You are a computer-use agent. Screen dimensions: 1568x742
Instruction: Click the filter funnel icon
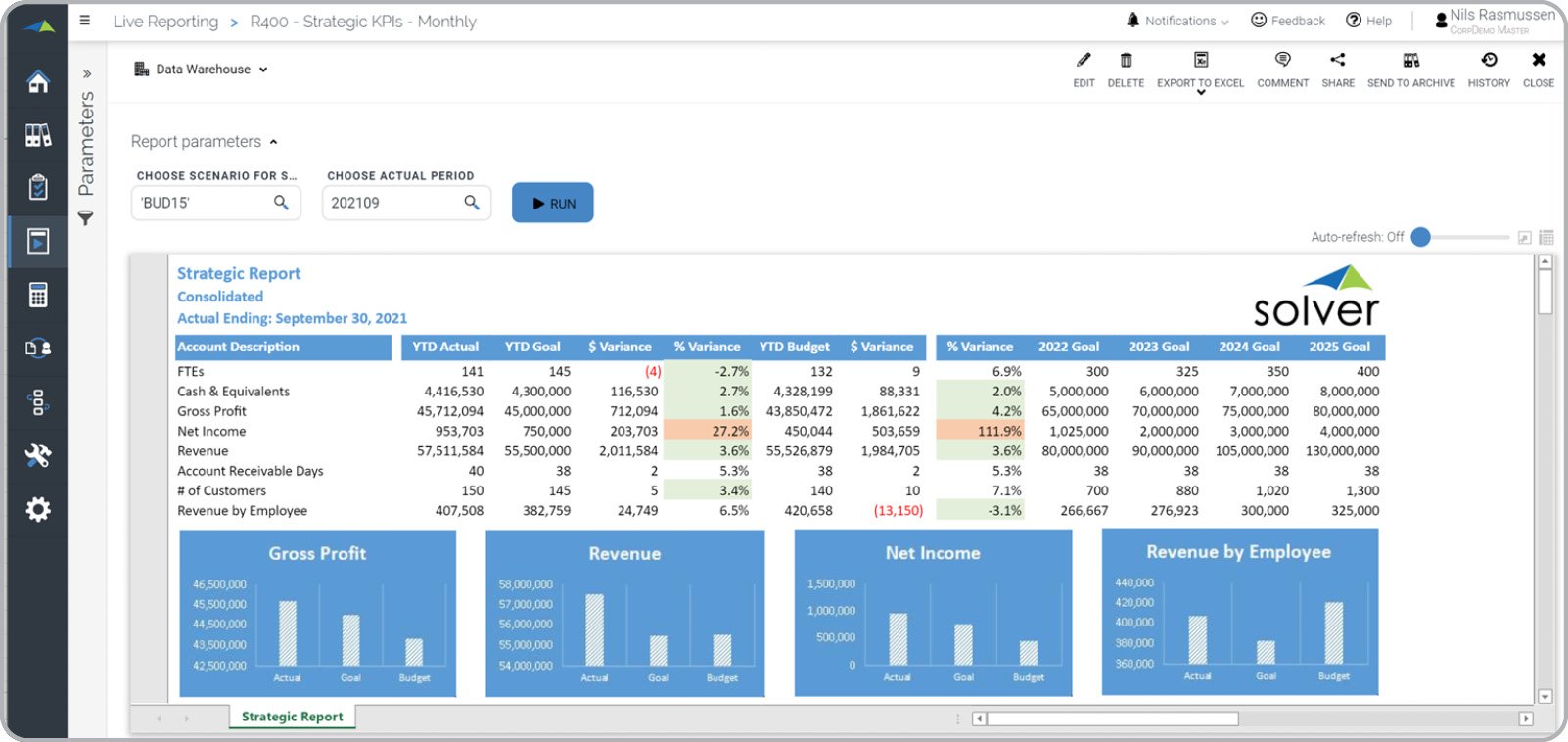86,219
